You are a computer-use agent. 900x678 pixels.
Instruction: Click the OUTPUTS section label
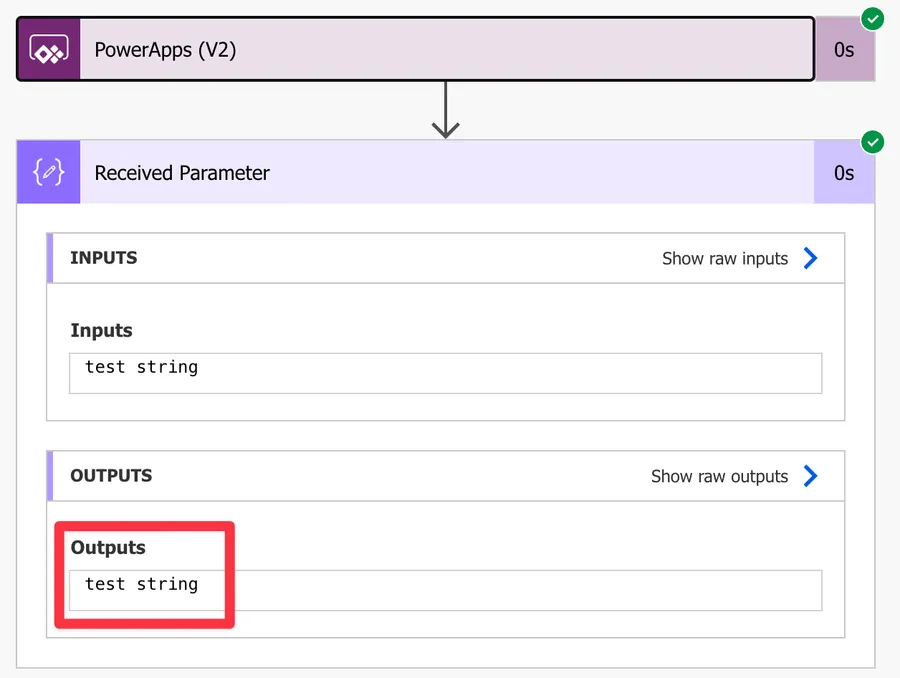pos(110,476)
